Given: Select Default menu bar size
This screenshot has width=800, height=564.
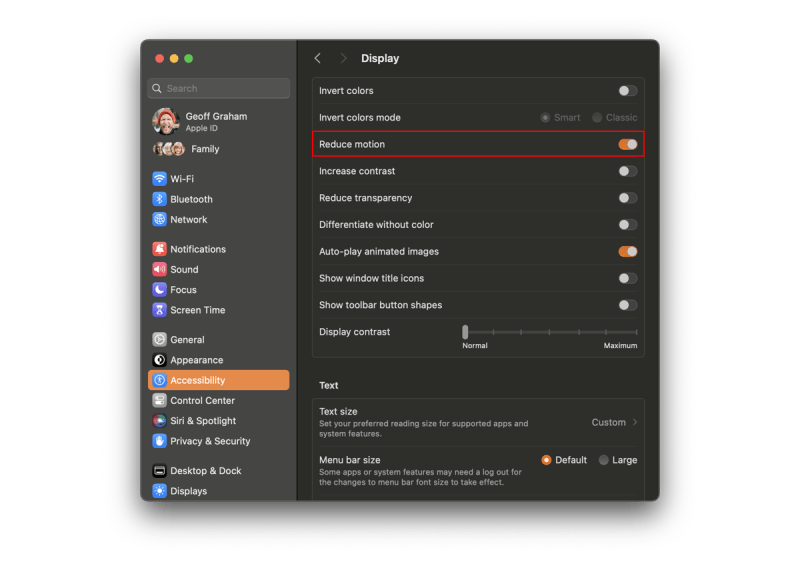Looking at the screenshot, I should click(x=546, y=460).
